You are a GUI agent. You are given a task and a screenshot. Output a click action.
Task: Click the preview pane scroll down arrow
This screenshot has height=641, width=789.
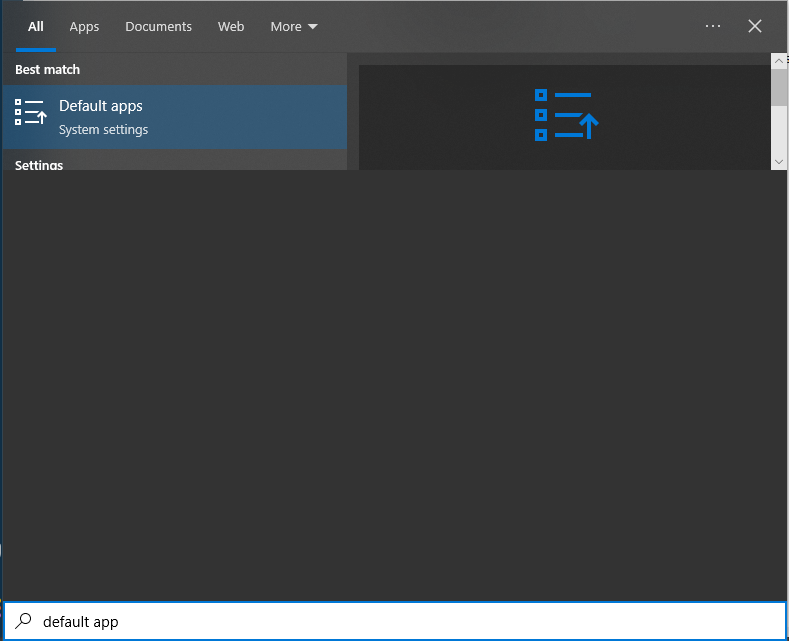(x=778, y=162)
